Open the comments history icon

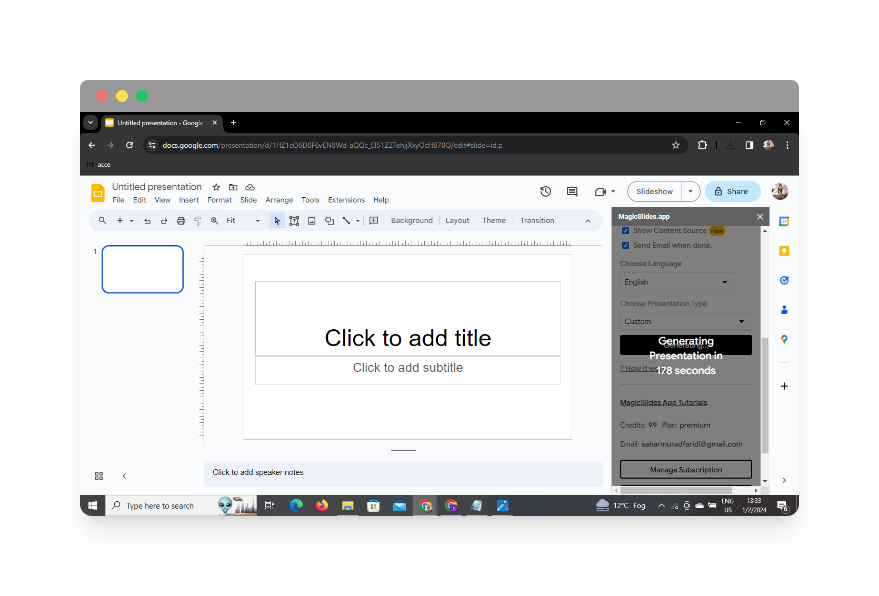pos(572,192)
